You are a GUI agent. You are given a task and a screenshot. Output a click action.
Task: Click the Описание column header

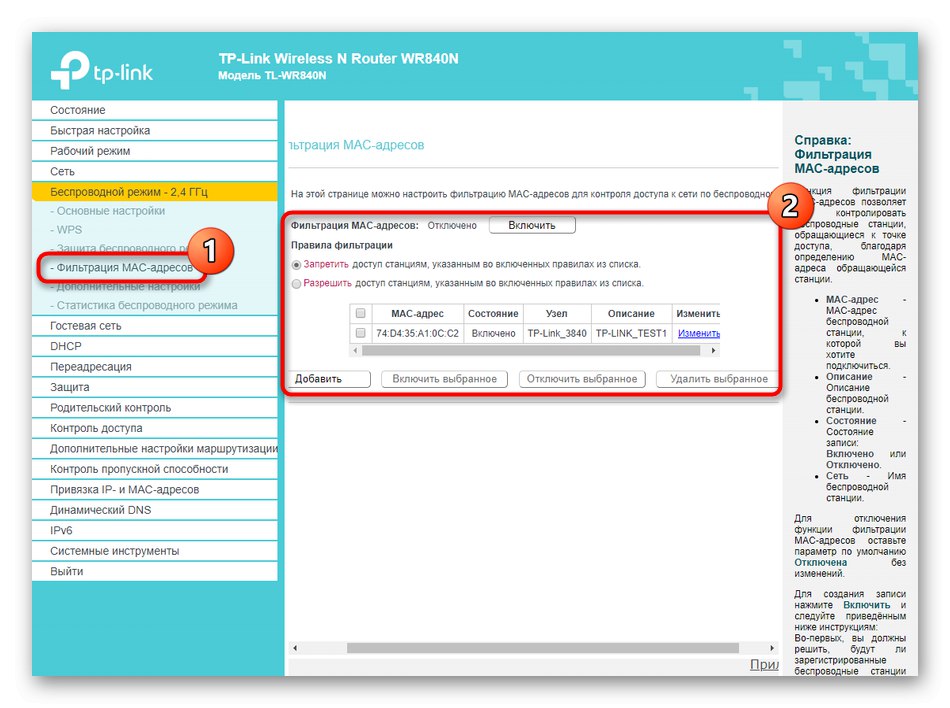pos(631,314)
